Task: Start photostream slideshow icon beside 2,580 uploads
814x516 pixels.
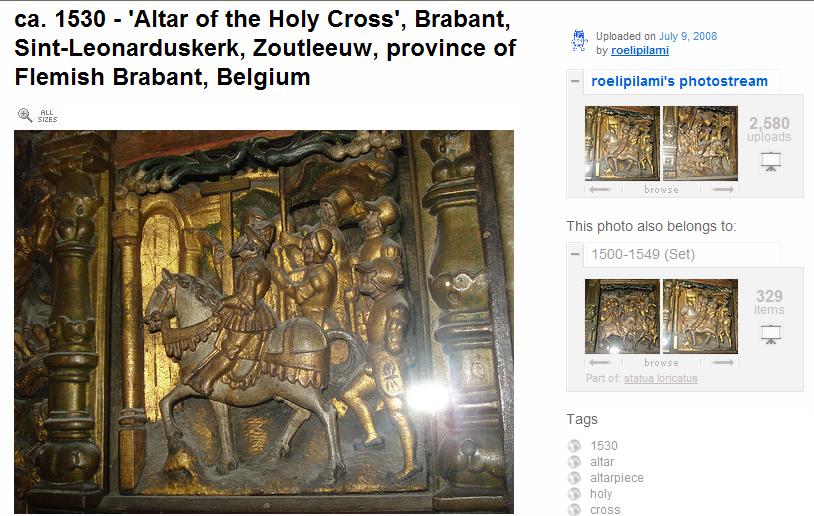Action: pos(770,161)
